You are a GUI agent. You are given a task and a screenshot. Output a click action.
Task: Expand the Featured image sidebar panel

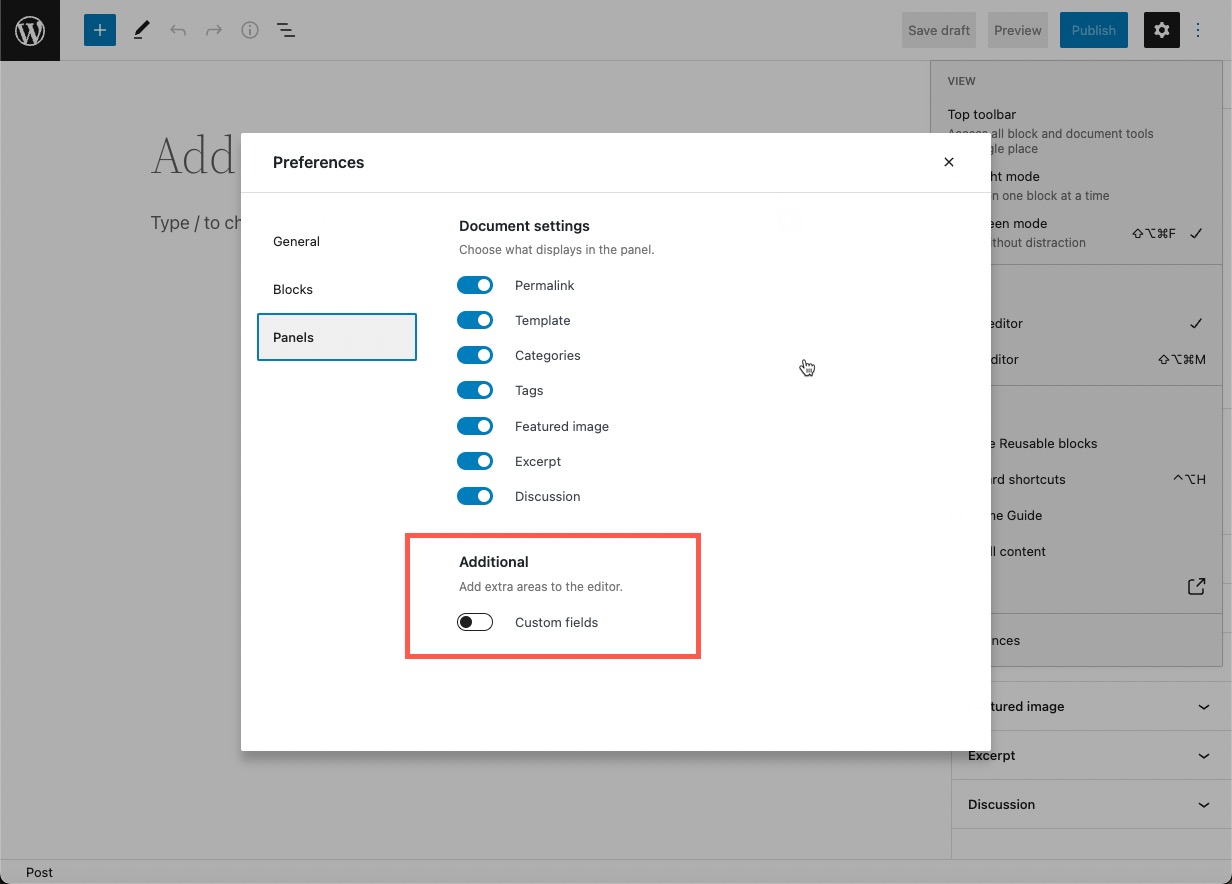click(x=1090, y=707)
